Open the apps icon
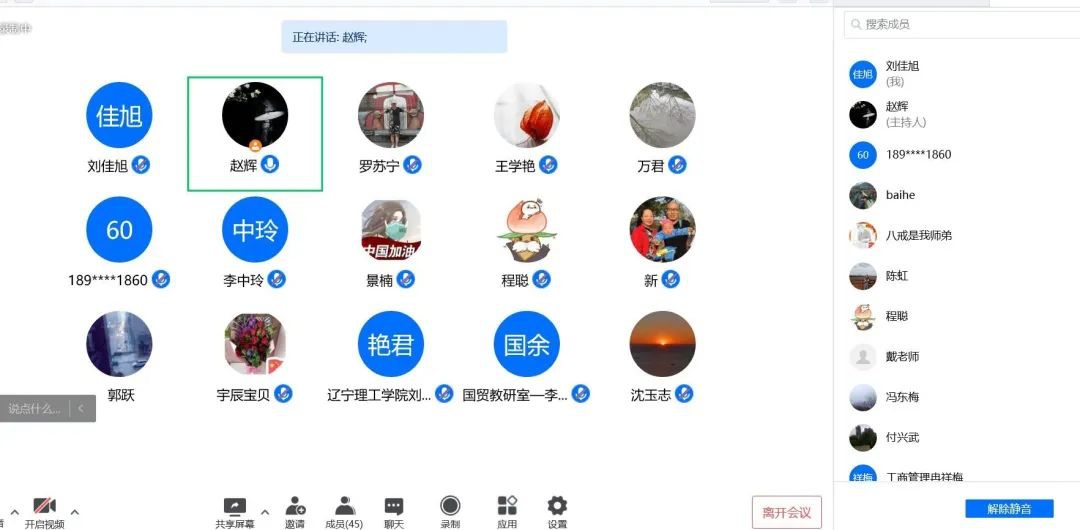The width and height of the screenshot is (1080, 530). click(x=508, y=506)
